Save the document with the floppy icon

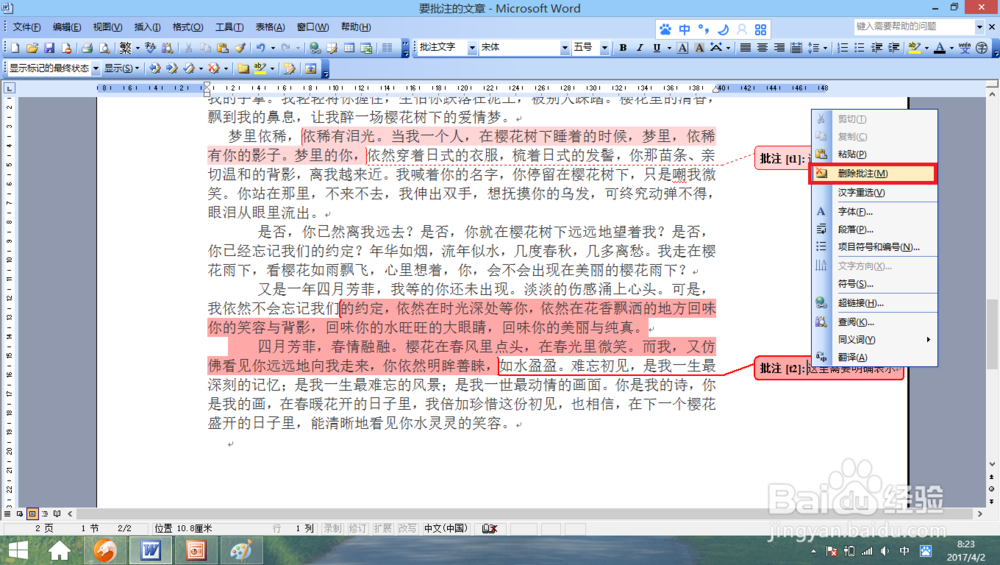49,48
